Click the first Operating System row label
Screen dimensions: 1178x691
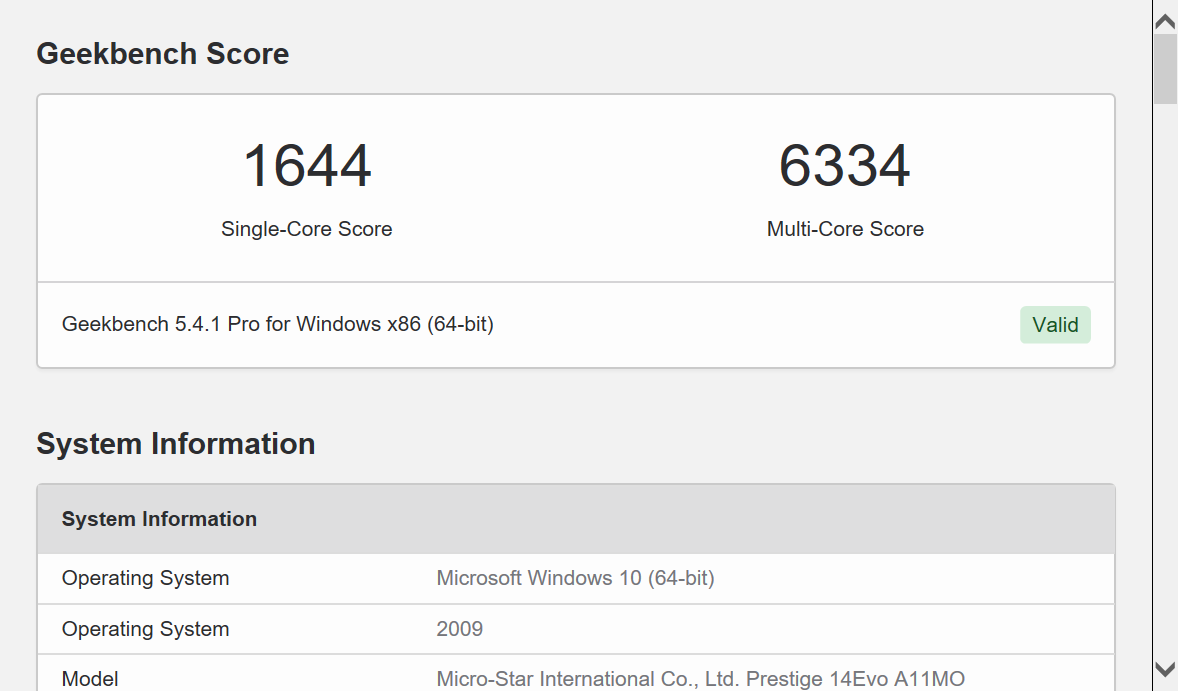tap(146, 578)
